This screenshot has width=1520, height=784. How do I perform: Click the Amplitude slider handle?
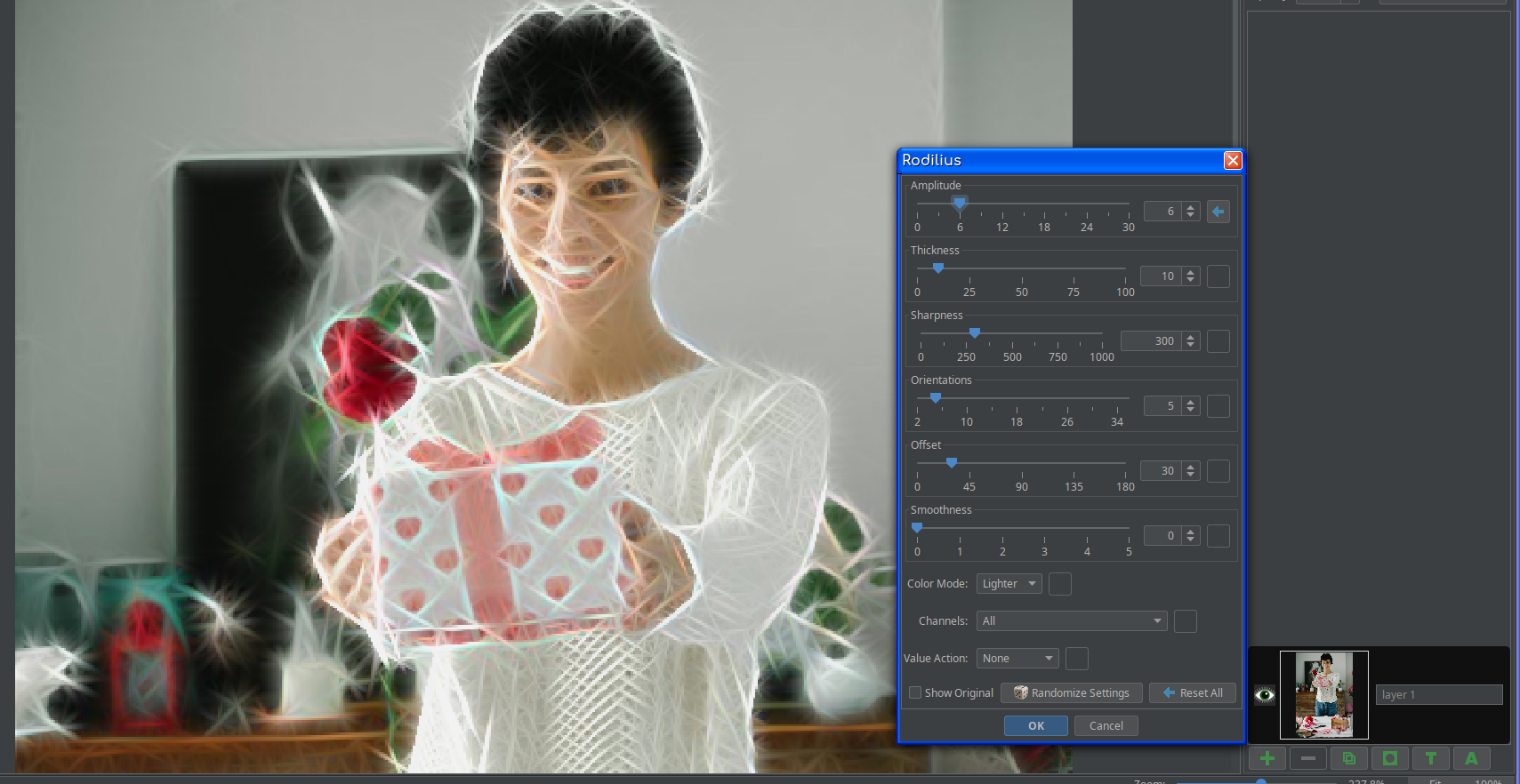960,204
